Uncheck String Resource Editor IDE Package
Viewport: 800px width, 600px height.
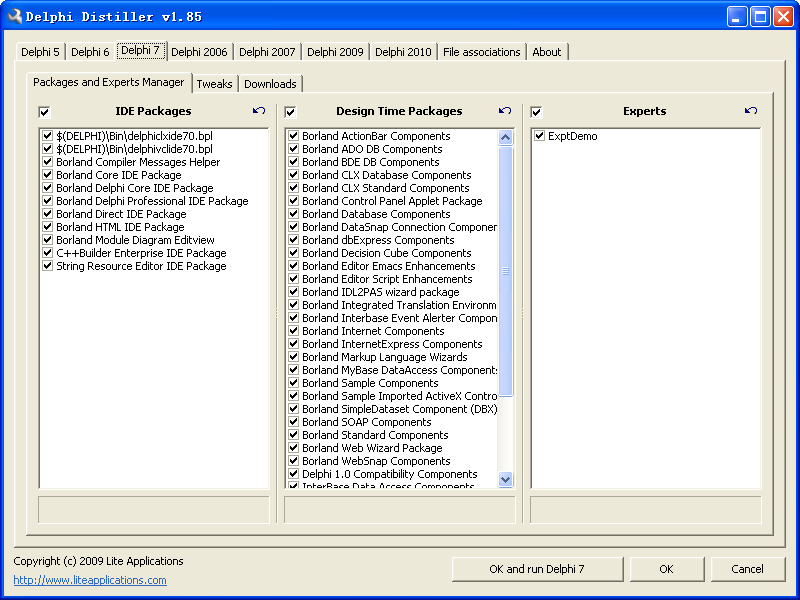47,266
